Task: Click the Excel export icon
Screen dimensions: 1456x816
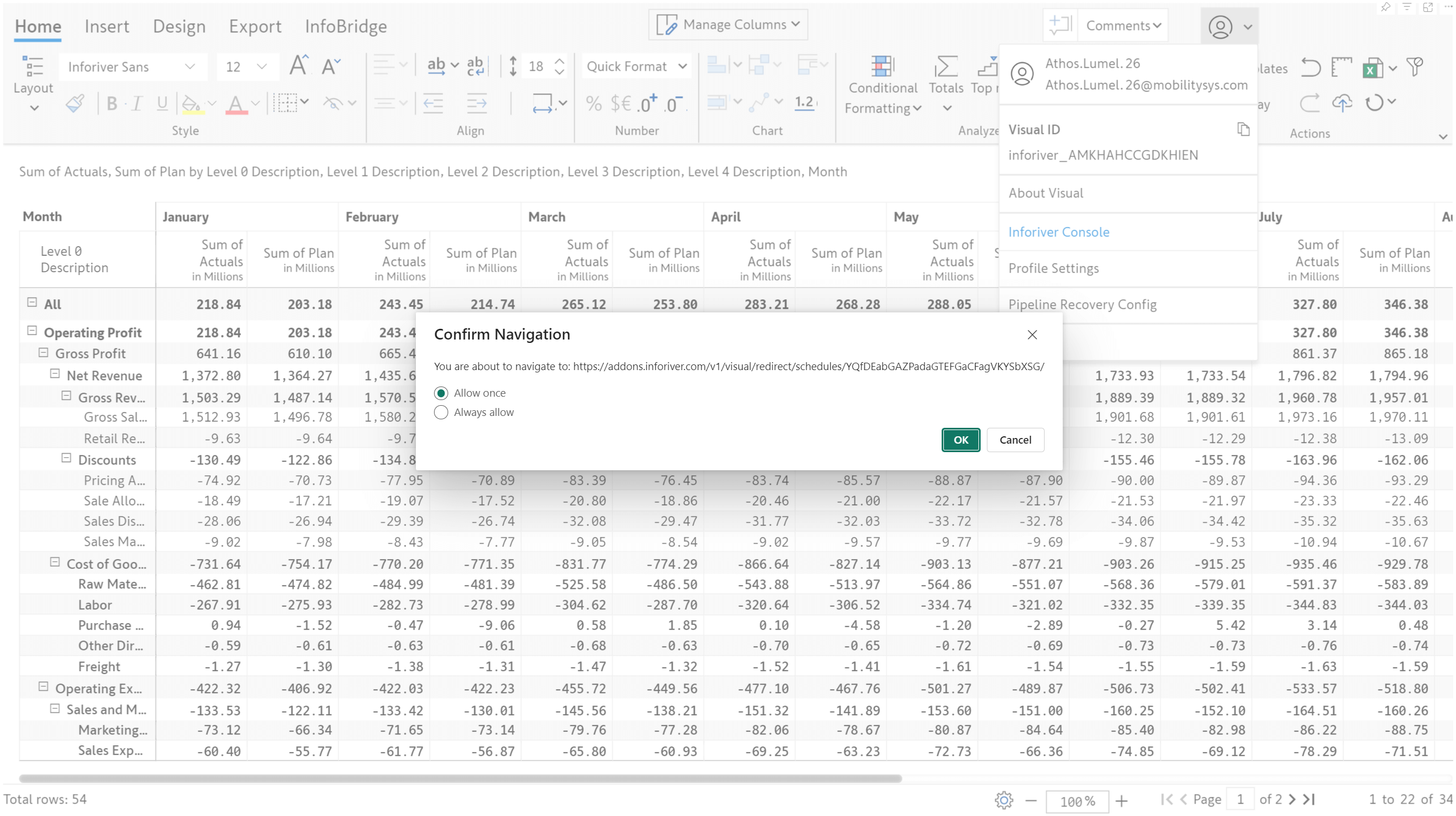Action: click(x=1373, y=68)
